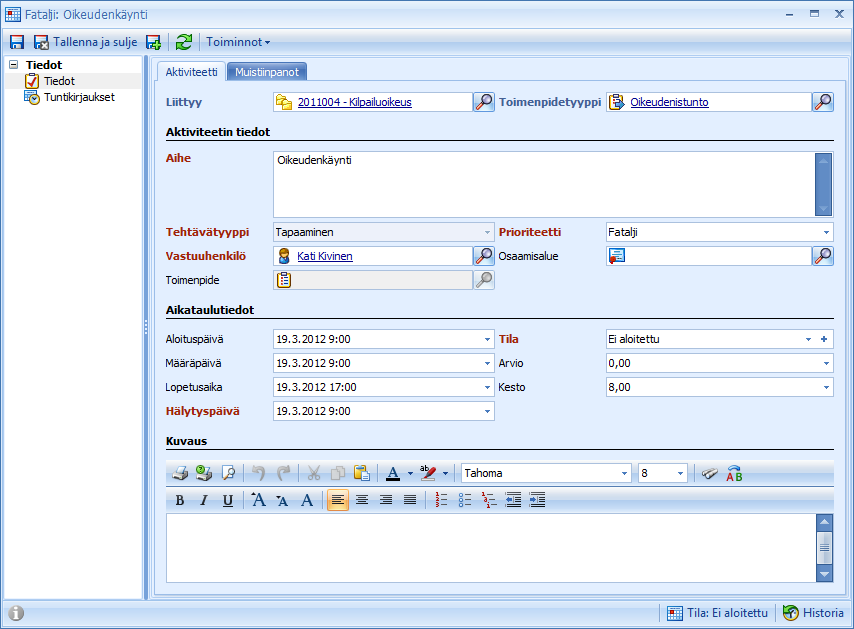Click the plus icon next to Tila
Image resolution: width=854 pixels, height=629 pixels.
coord(824,339)
